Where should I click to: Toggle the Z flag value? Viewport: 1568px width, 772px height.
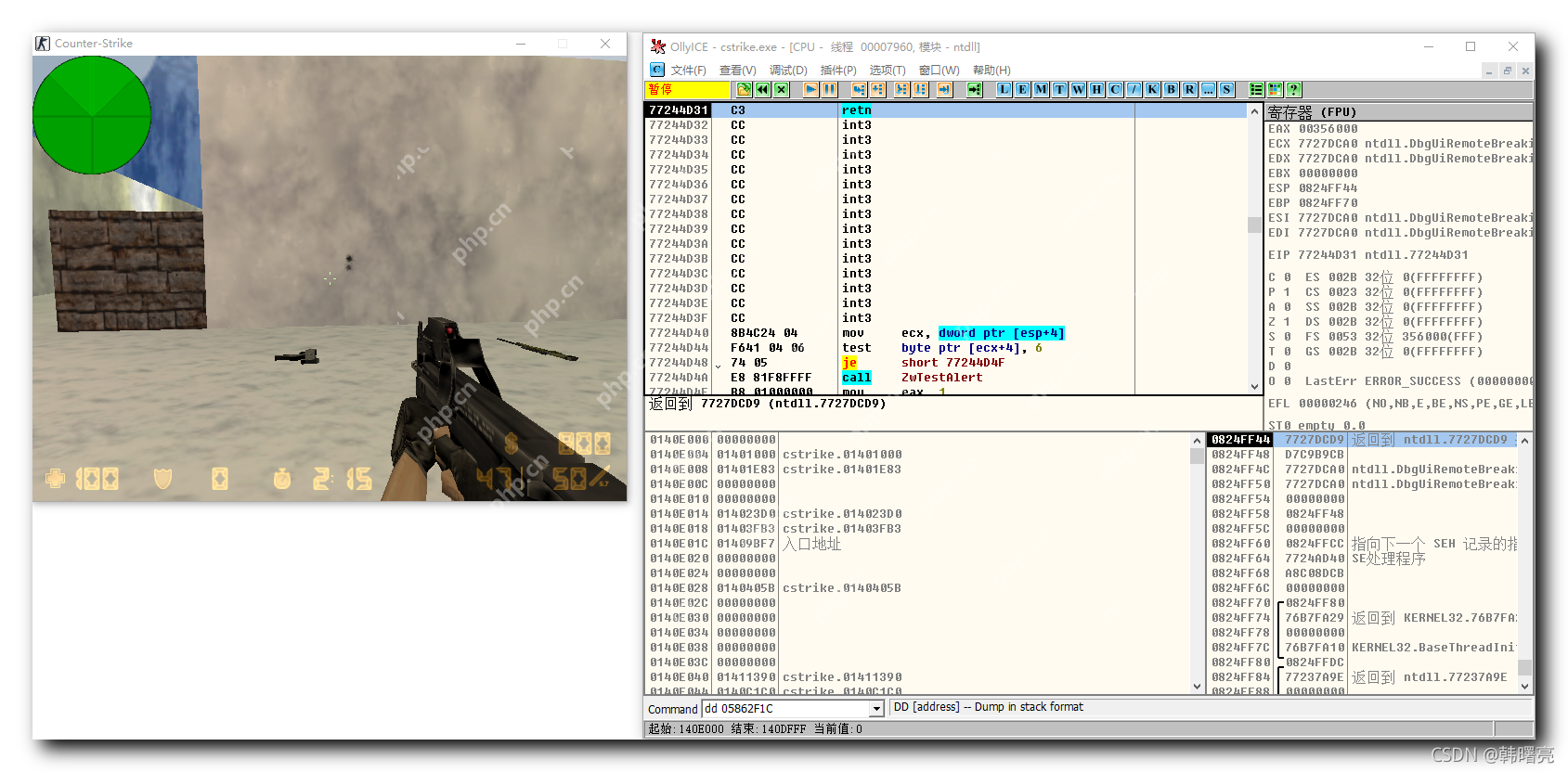[x=1288, y=322]
